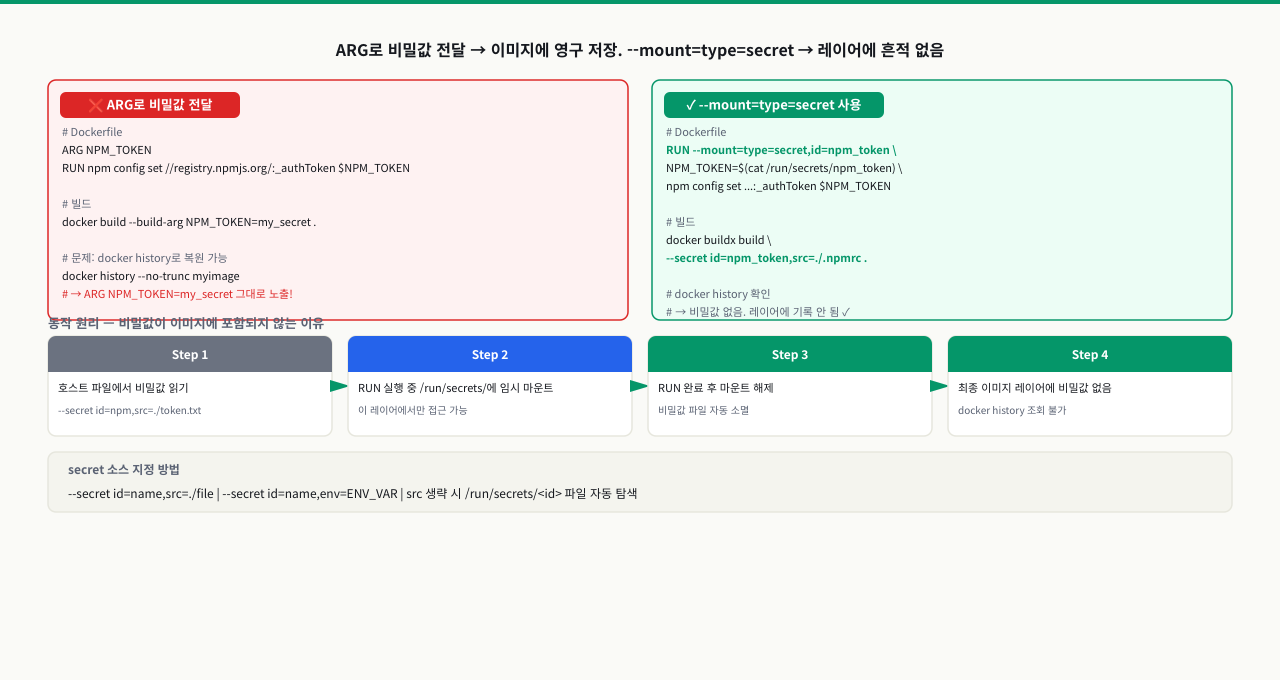Click the check mark in the --mount=type=secret badge
The image size is (1280, 680).
click(x=691, y=105)
